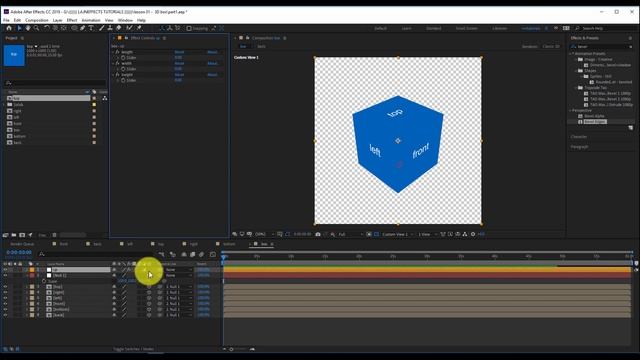The width and height of the screenshot is (640, 360).
Task: Open the Custom View 1 dropdown
Action: pyautogui.click(x=397, y=234)
